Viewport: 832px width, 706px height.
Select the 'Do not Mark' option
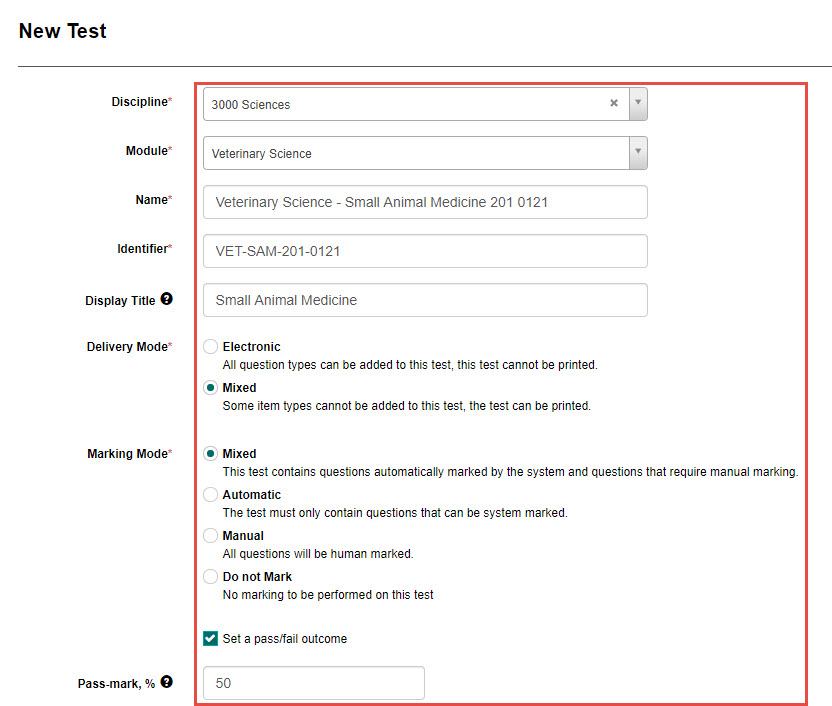pyautogui.click(x=210, y=577)
